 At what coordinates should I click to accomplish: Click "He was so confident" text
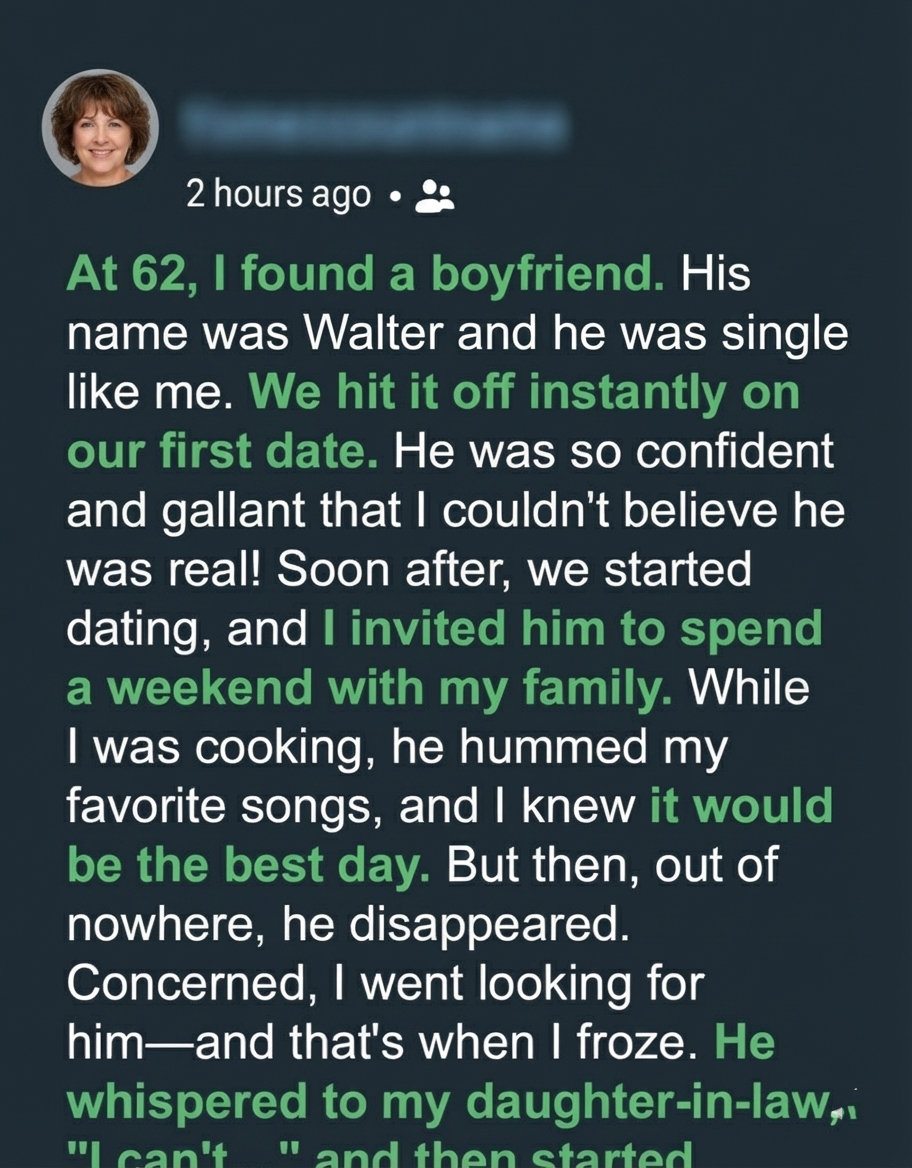point(614,452)
